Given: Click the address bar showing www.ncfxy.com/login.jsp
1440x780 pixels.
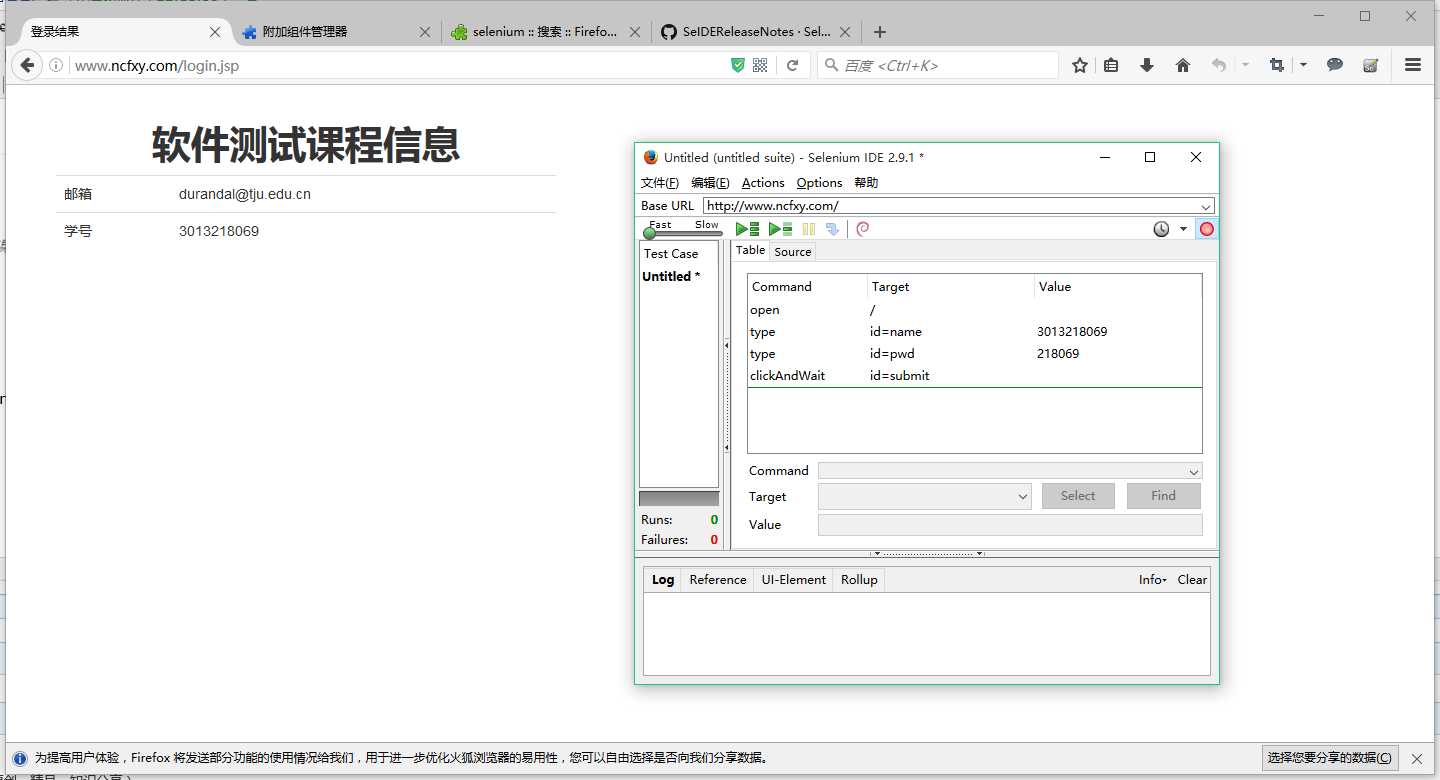Looking at the screenshot, I should click(400, 66).
